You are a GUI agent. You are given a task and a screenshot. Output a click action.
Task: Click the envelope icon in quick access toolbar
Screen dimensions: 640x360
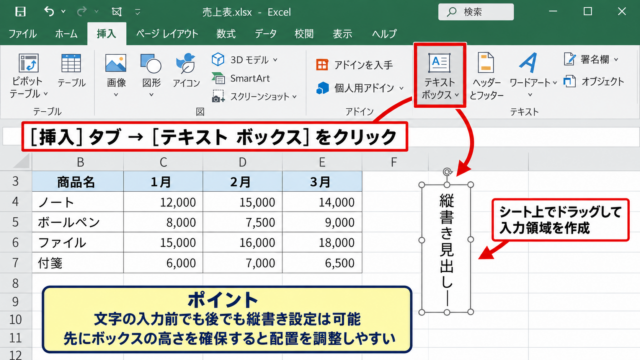[117, 11]
